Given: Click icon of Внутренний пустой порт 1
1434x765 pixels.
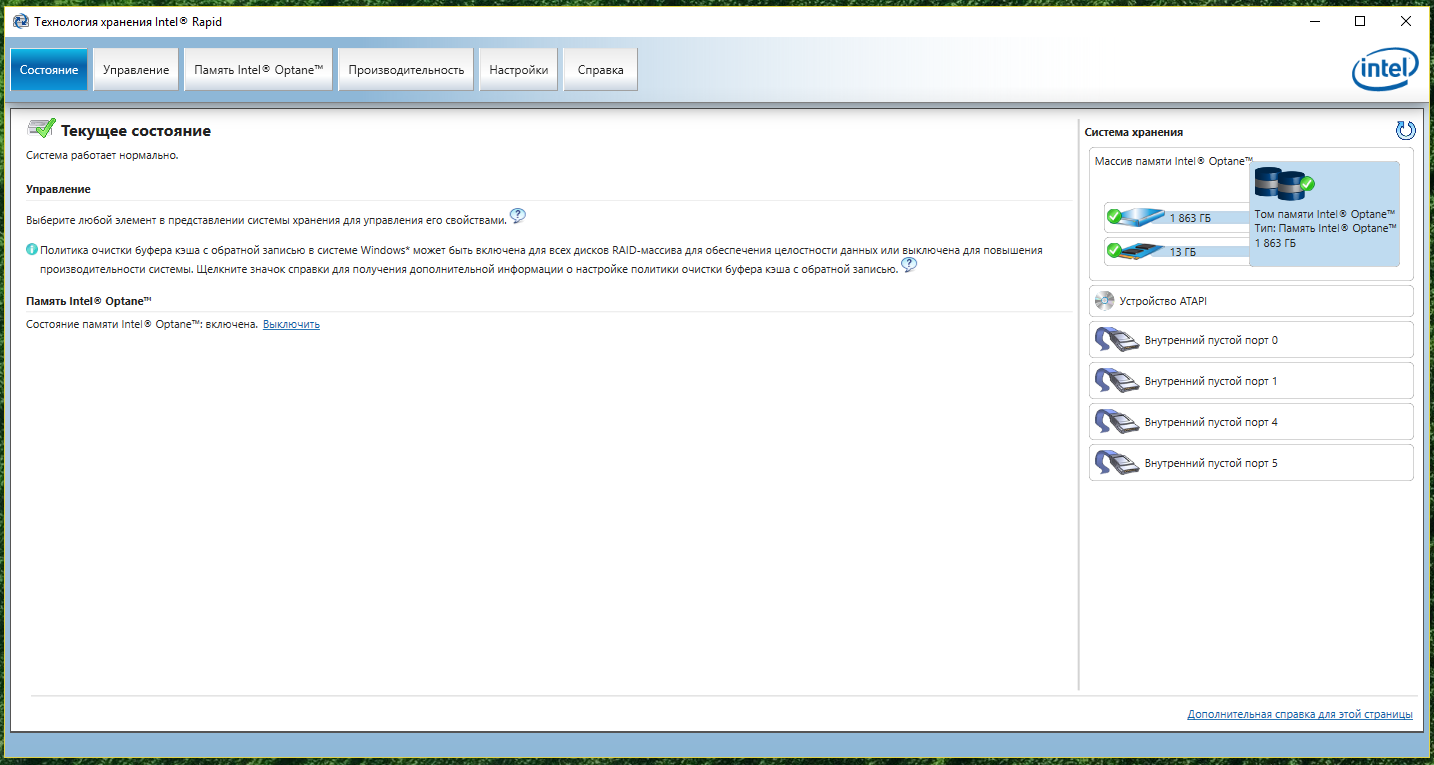Looking at the screenshot, I should point(1117,381).
